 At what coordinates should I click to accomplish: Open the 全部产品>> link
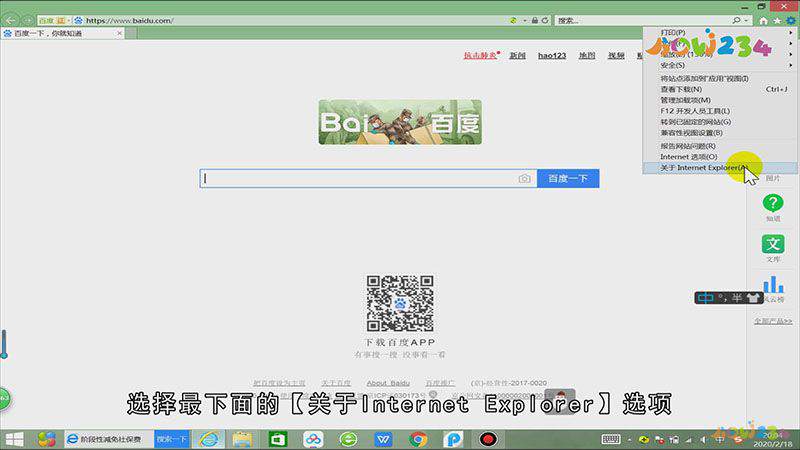click(773, 321)
